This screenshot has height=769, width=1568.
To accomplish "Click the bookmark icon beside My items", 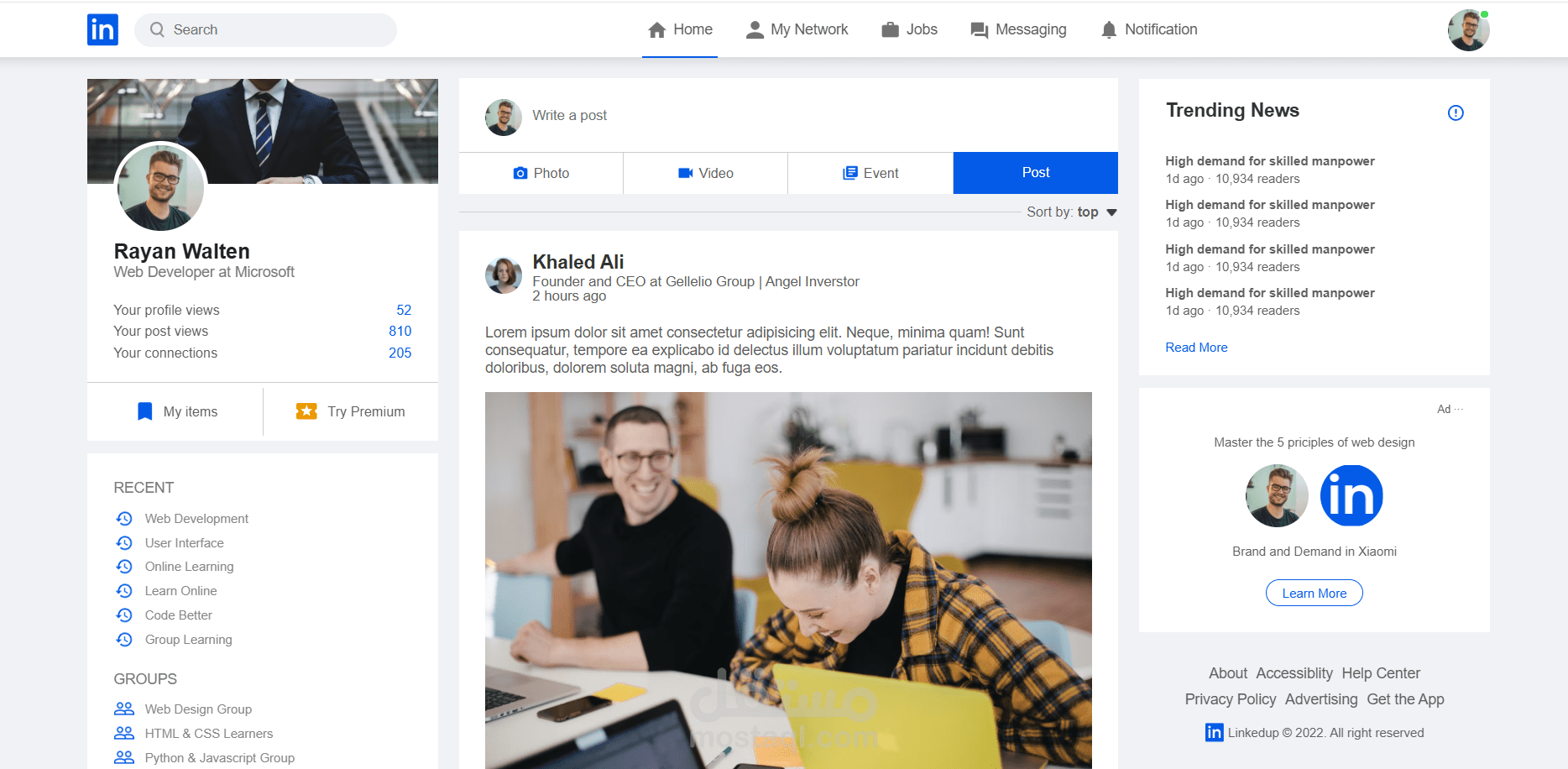I will 145,411.
